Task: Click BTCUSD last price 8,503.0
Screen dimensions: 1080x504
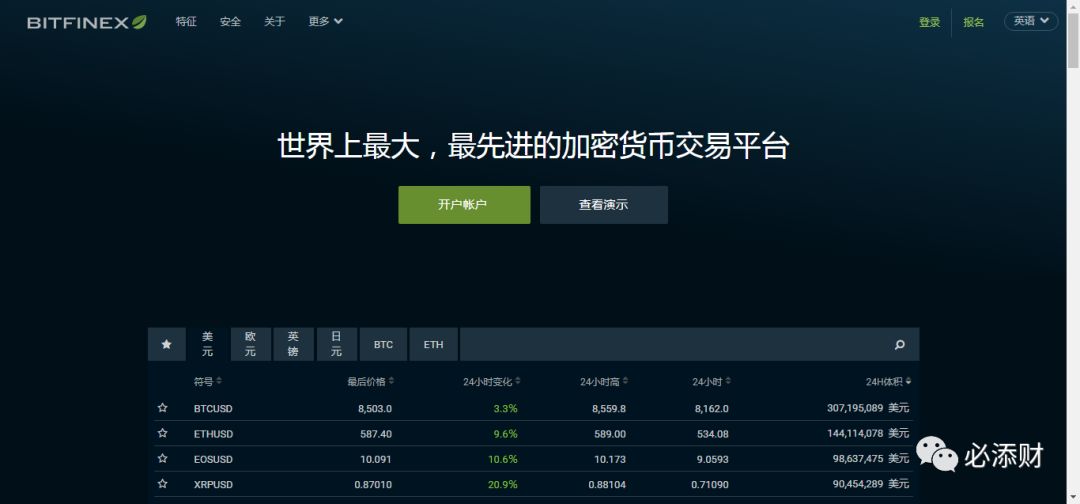Action: point(375,408)
